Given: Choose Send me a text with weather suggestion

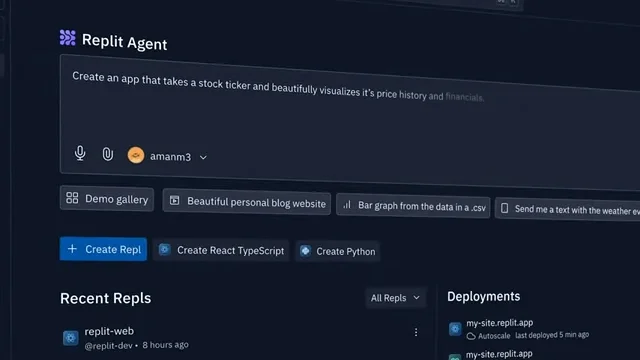Looking at the screenshot, I should [568, 209].
